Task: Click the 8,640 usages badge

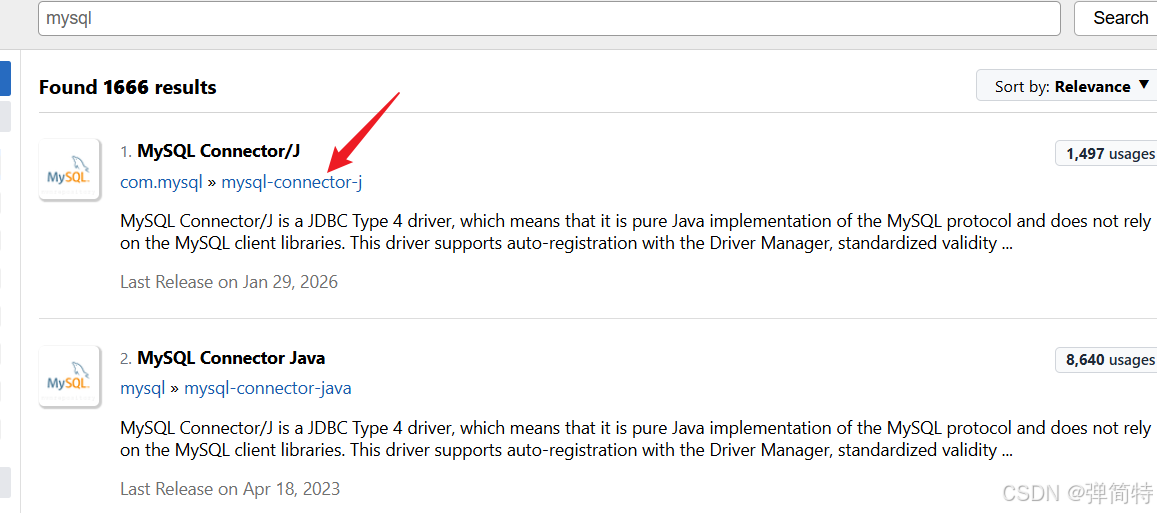Action: click(x=1106, y=360)
